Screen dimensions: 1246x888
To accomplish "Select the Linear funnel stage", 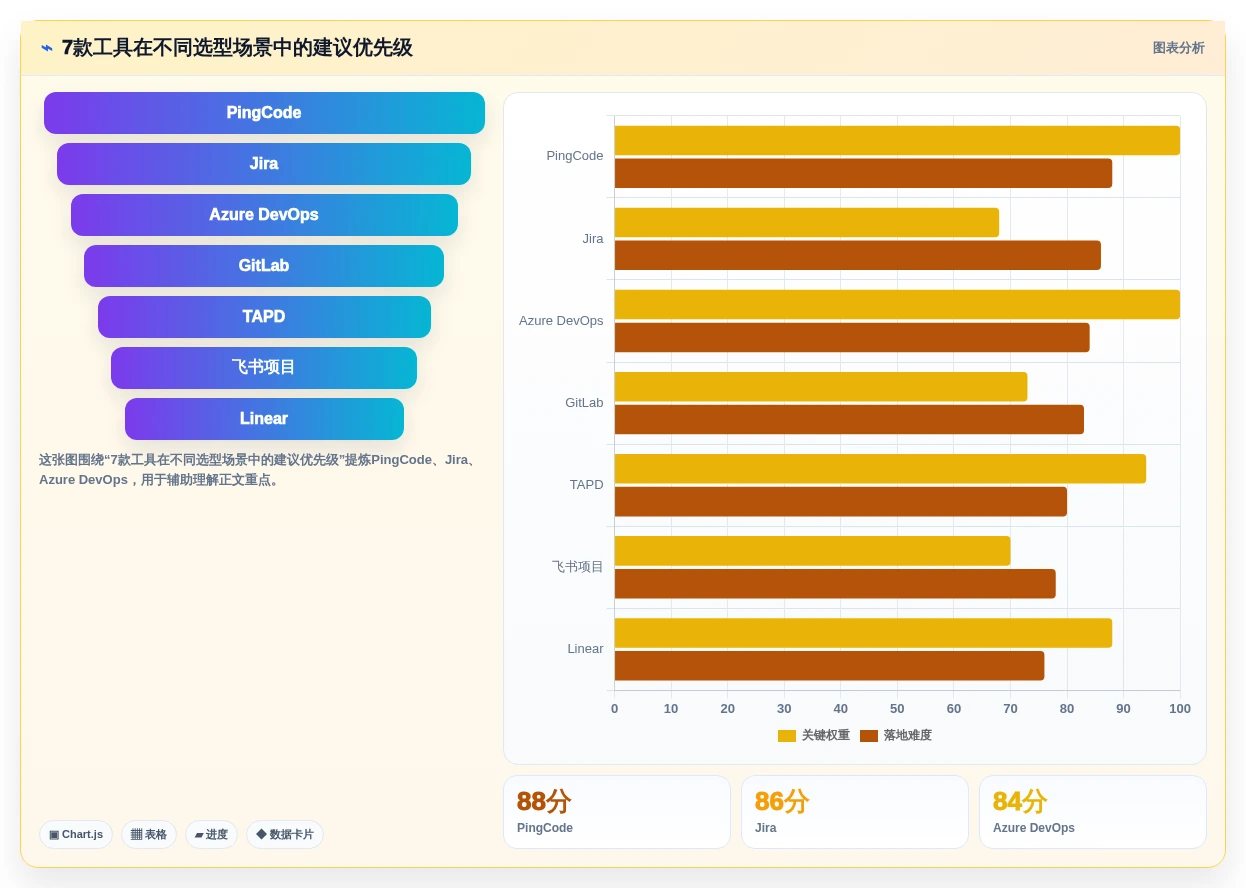I will 264,419.
